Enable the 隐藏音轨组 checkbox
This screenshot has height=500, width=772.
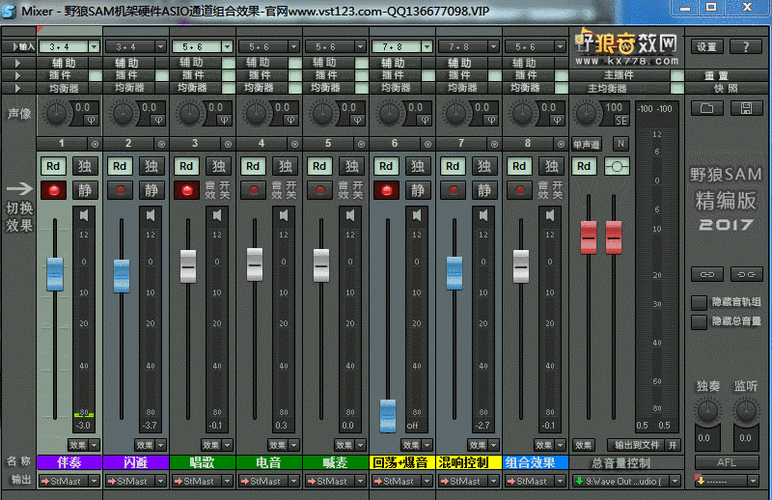699,303
